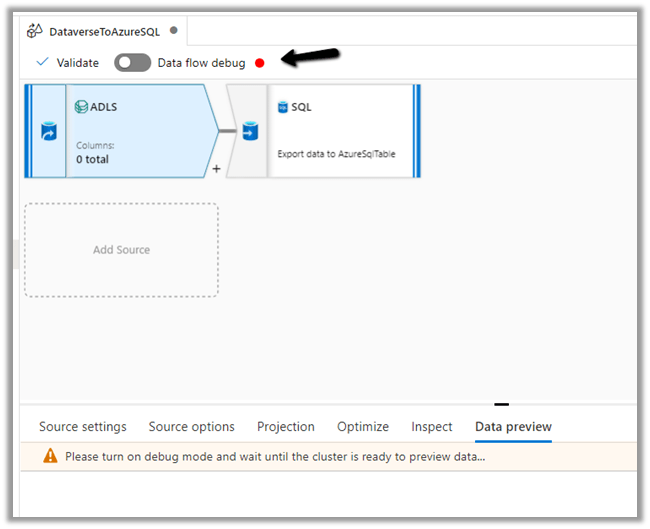Open the DataverseToAzureSQL tab

[x=104, y=31]
